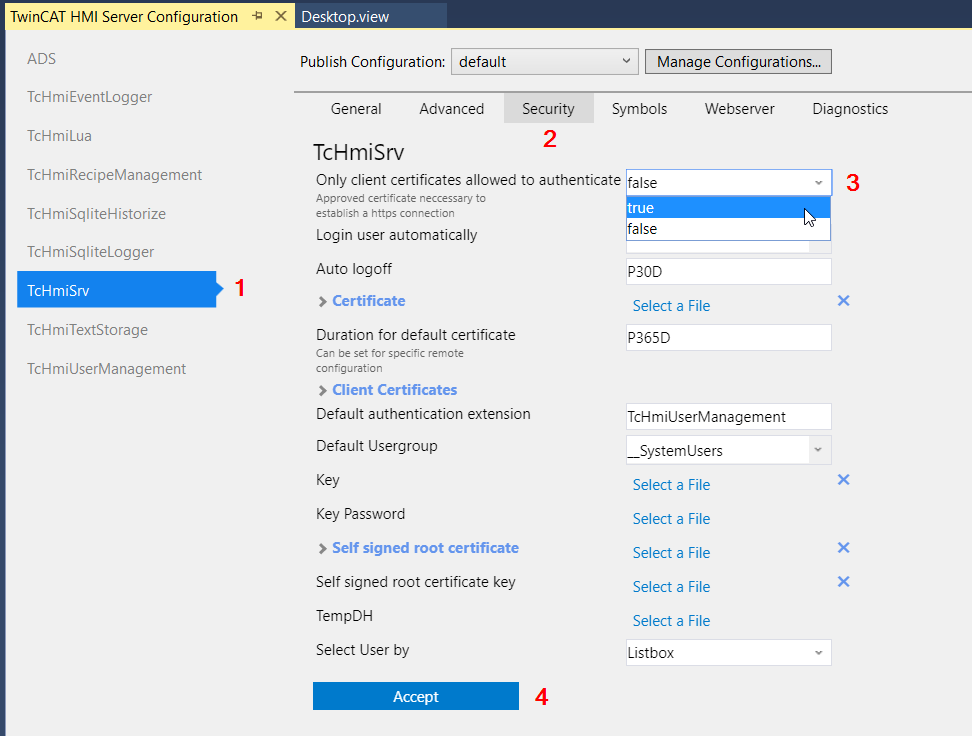Screen dimensions: 972x736
Task: Click the Client Certificates heading link
Action: [394, 390]
